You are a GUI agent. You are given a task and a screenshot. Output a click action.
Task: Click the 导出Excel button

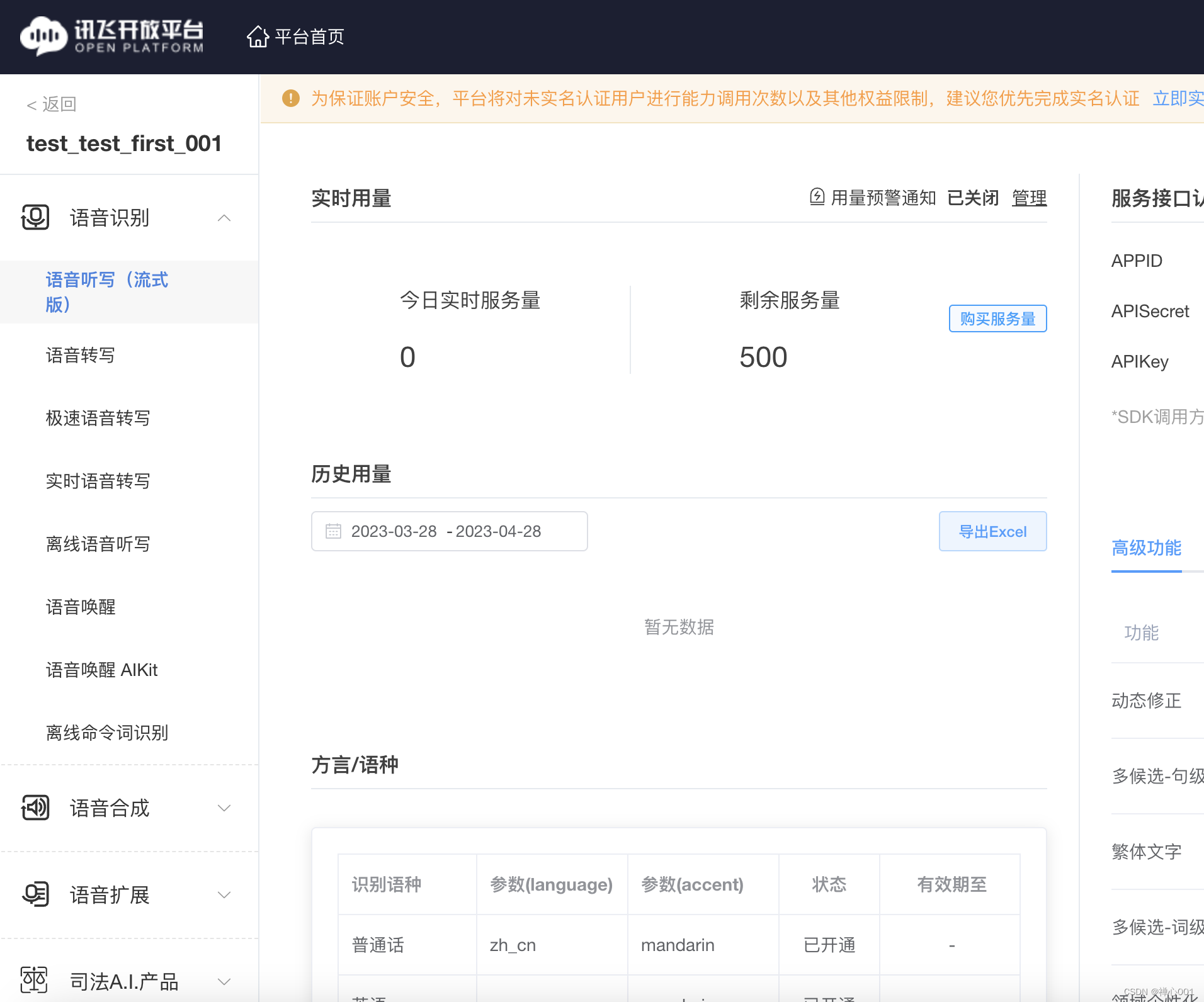[x=992, y=531]
